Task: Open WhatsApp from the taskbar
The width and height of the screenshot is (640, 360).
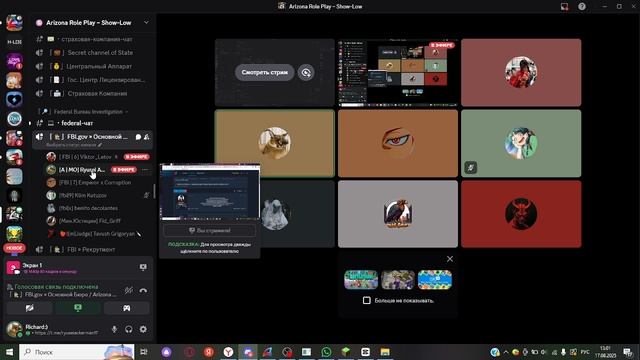Action: click(326, 352)
